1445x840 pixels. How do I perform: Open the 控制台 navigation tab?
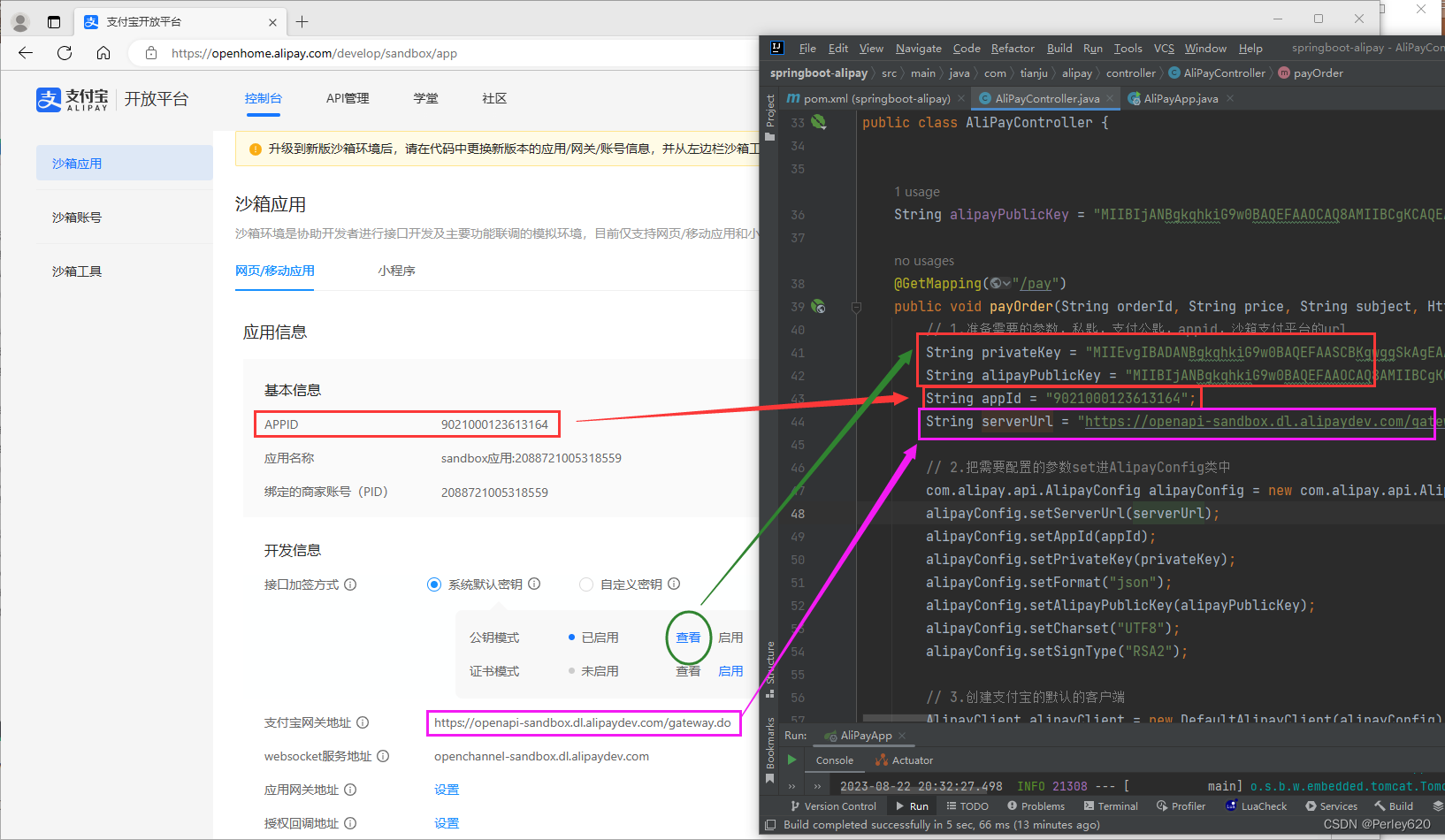264,98
